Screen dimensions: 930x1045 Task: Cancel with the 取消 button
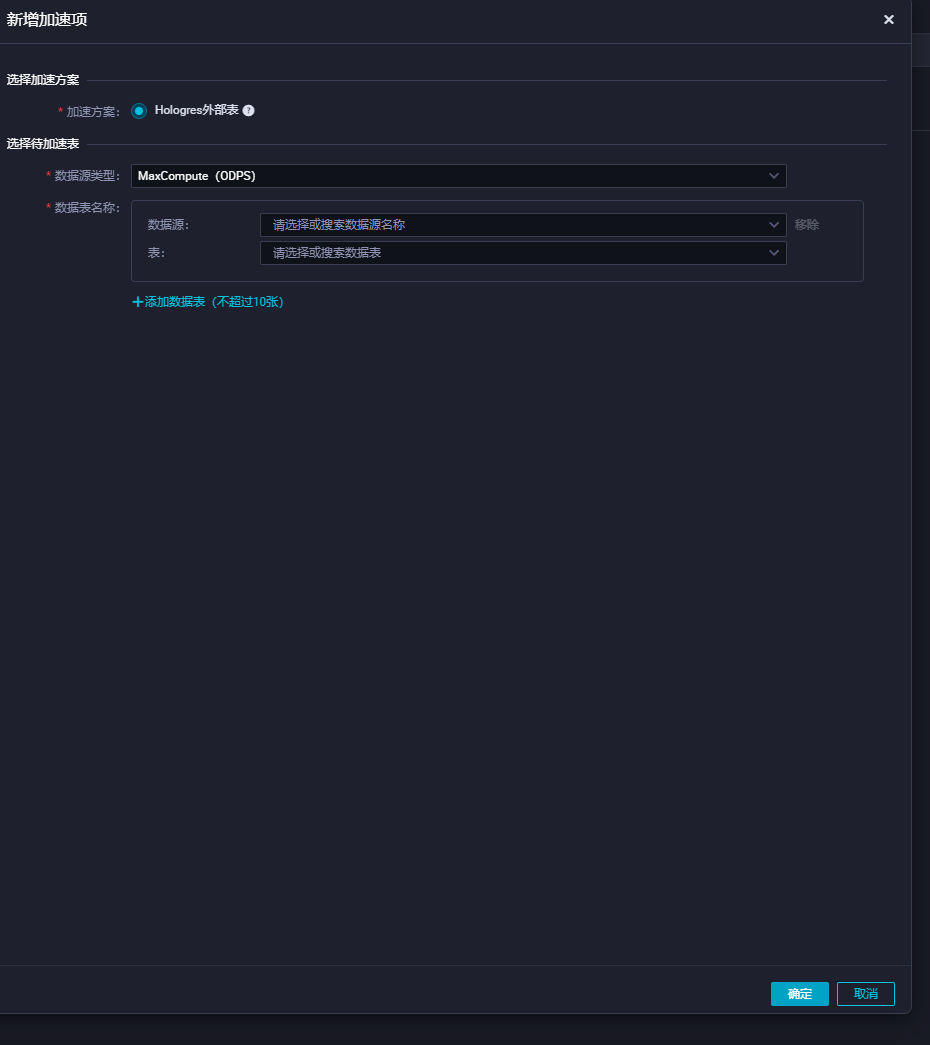[x=865, y=994]
